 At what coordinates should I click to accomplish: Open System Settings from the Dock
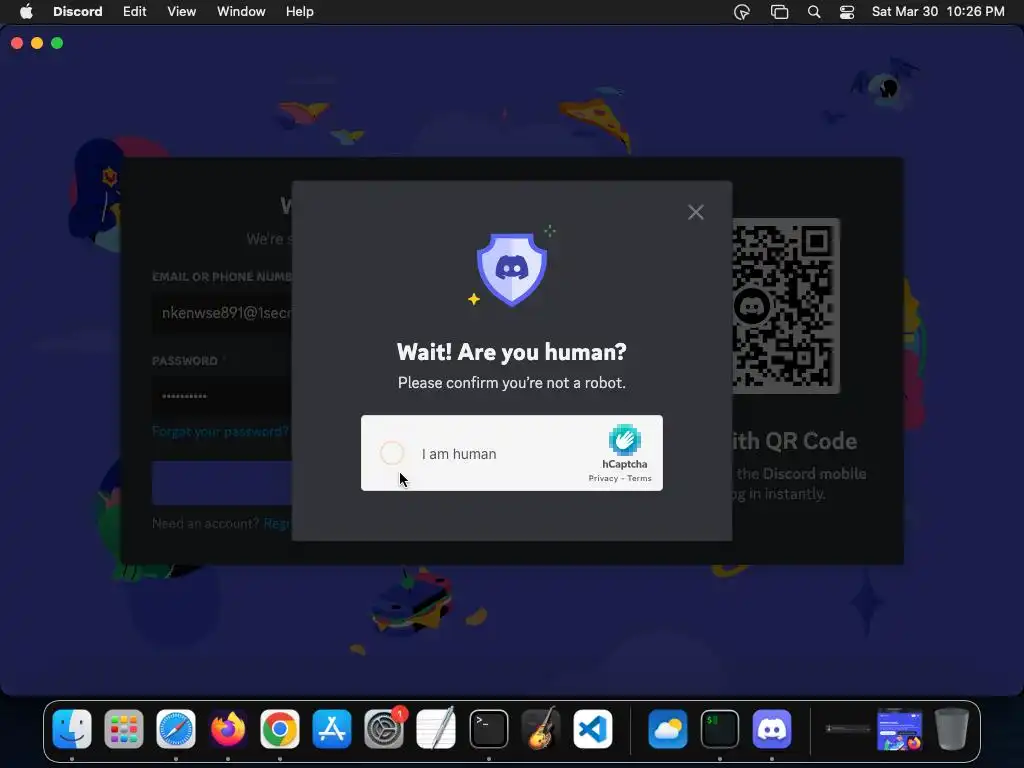[384, 729]
